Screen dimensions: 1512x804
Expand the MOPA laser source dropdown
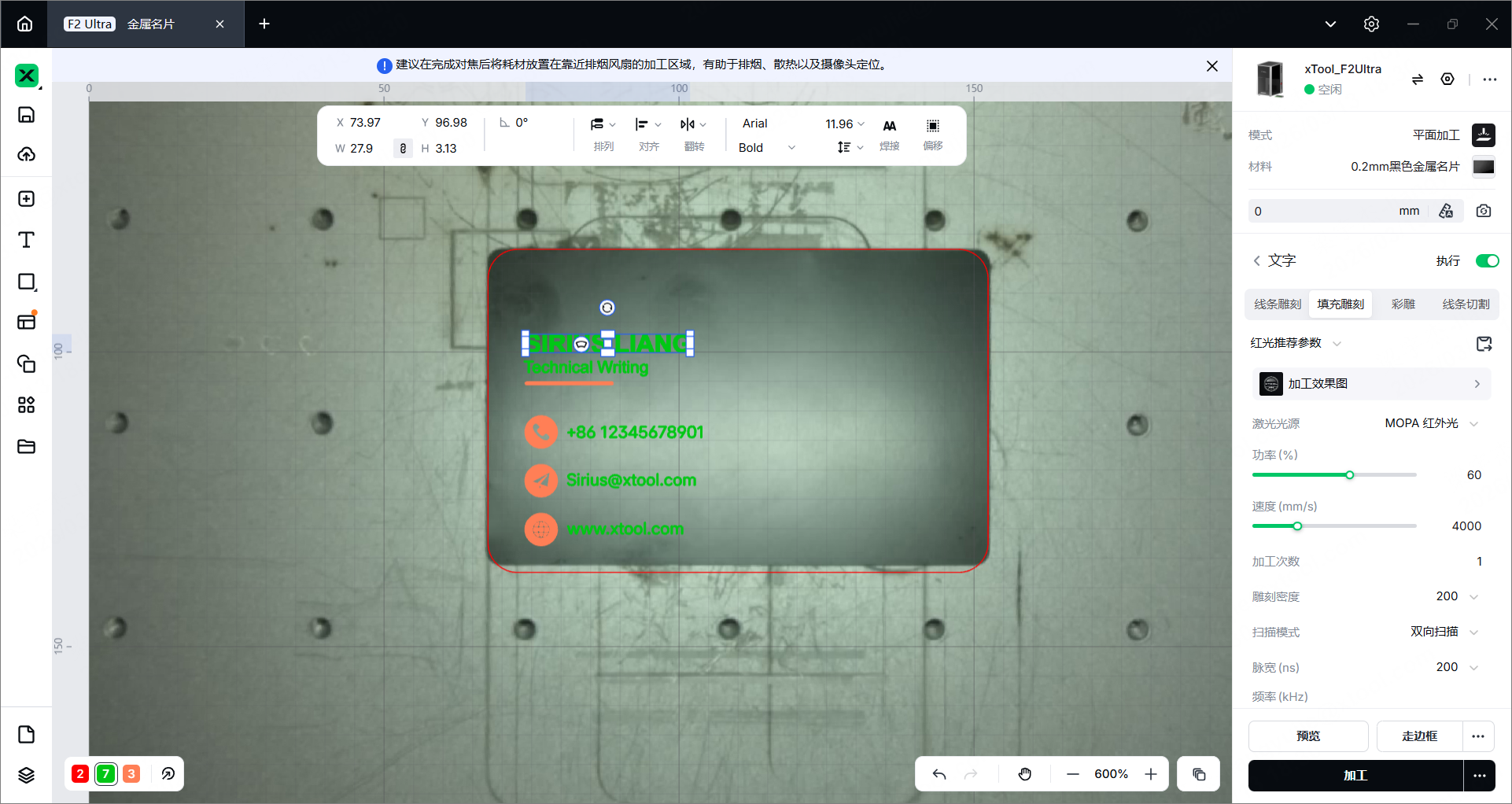(1432, 423)
